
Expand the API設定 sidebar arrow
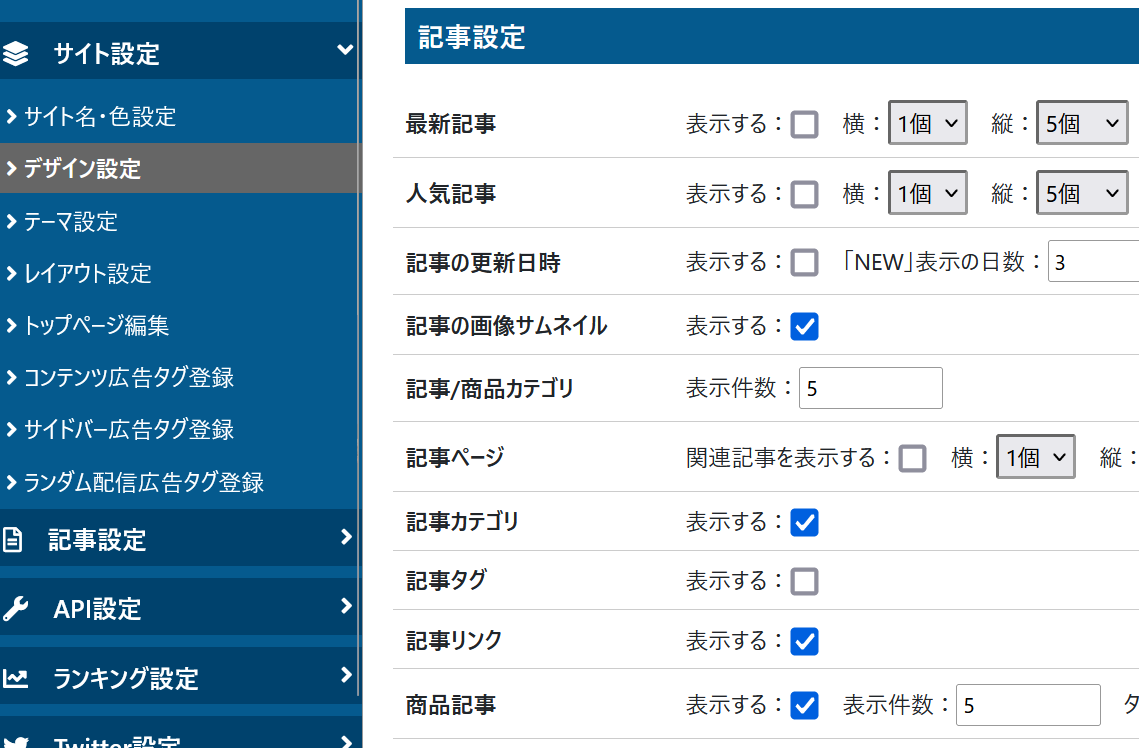click(x=346, y=606)
